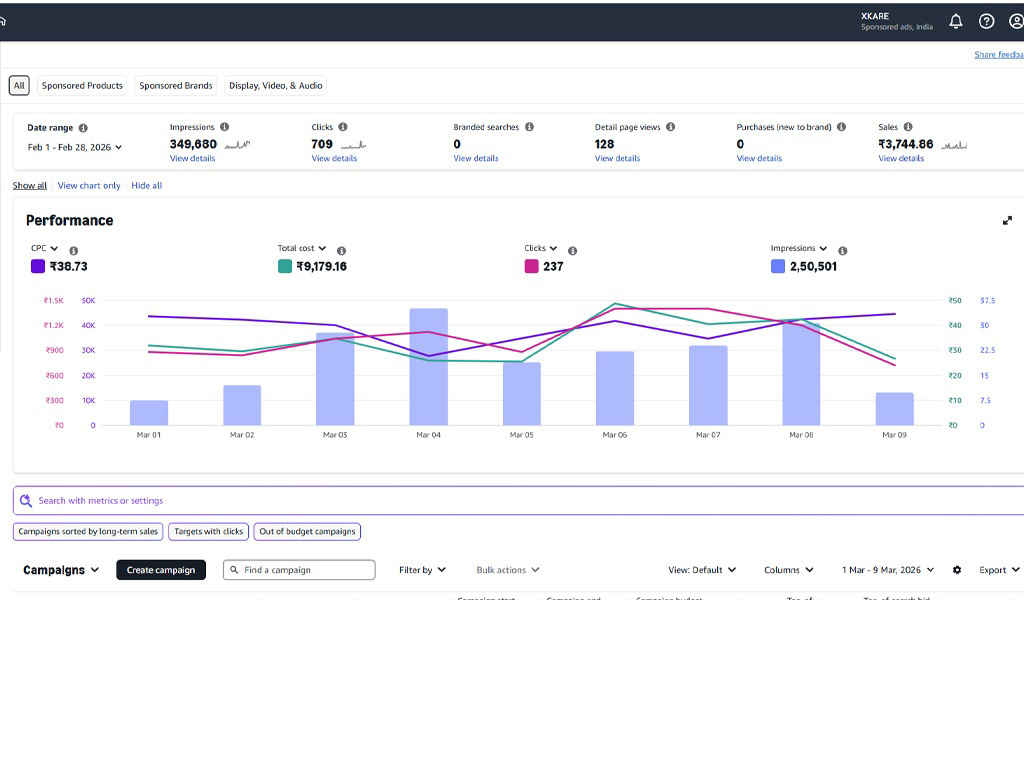Image resolution: width=1024 pixels, height=768 pixels.
Task: Click the Create campaign button
Action: pos(161,570)
